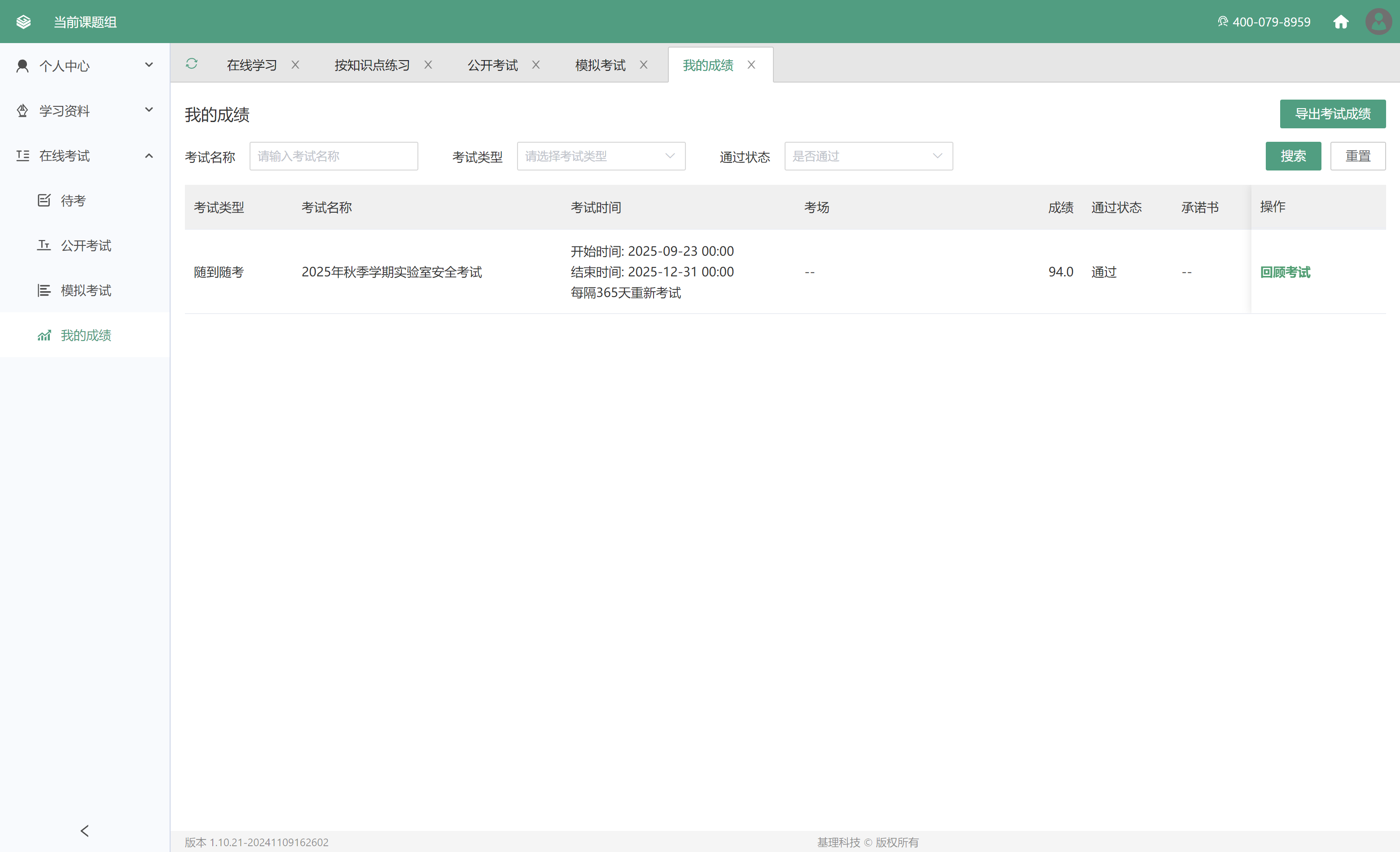Viewport: 1400px width, 852px height.
Task: Close the 模拟考试 tab
Action: 644,65
